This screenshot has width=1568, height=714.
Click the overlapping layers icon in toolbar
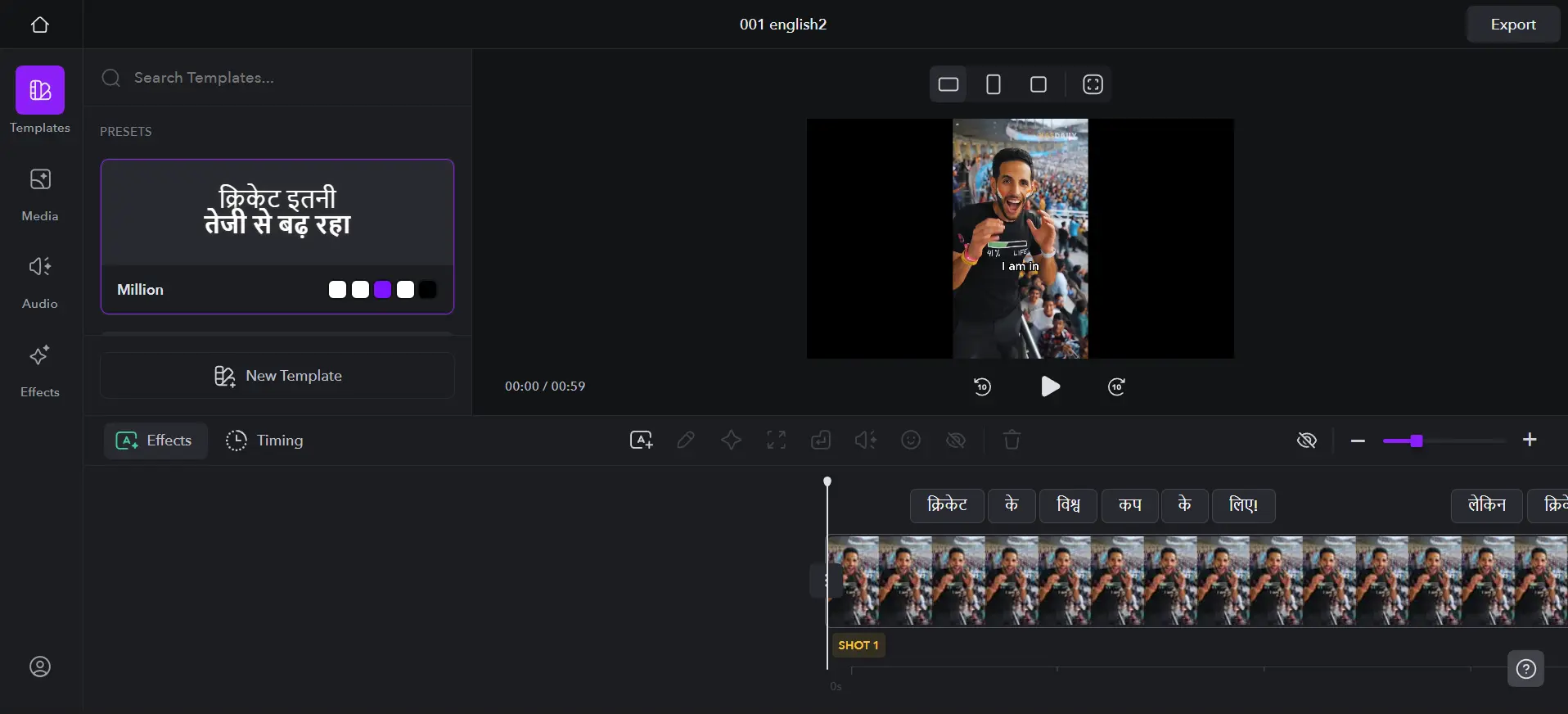pyautogui.click(x=821, y=441)
